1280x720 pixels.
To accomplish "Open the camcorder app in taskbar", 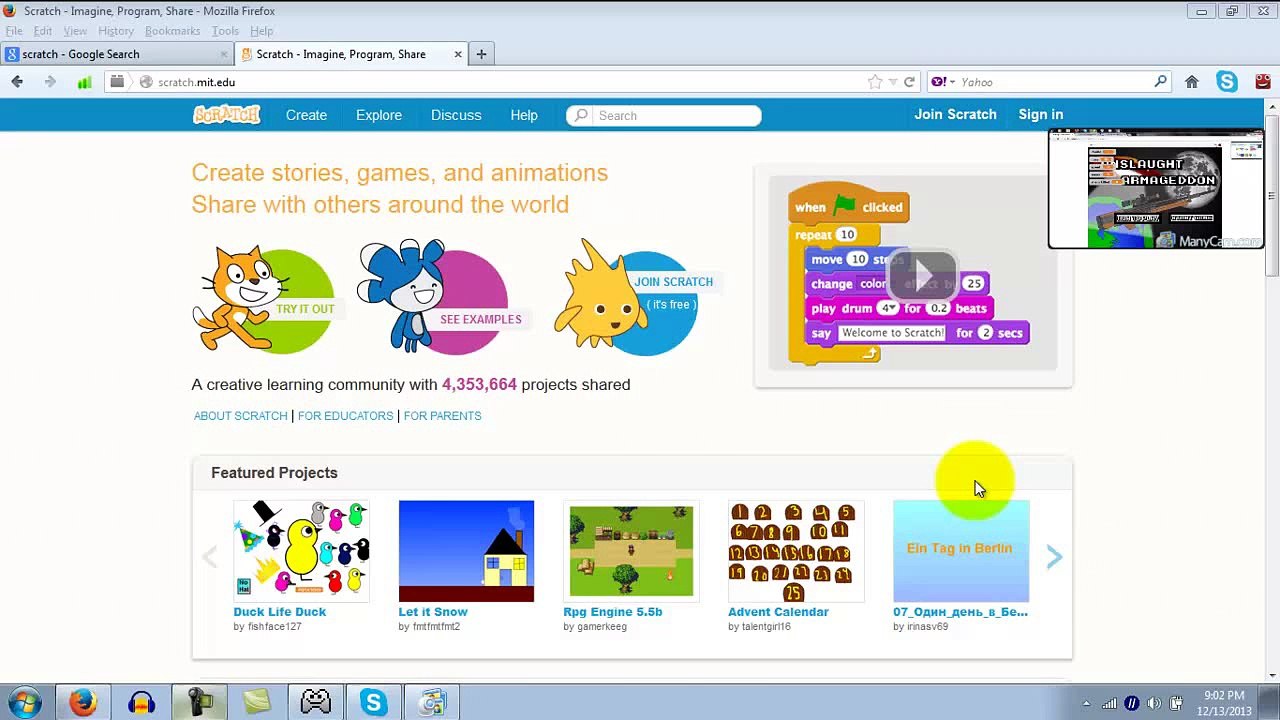I will click(199, 703).
